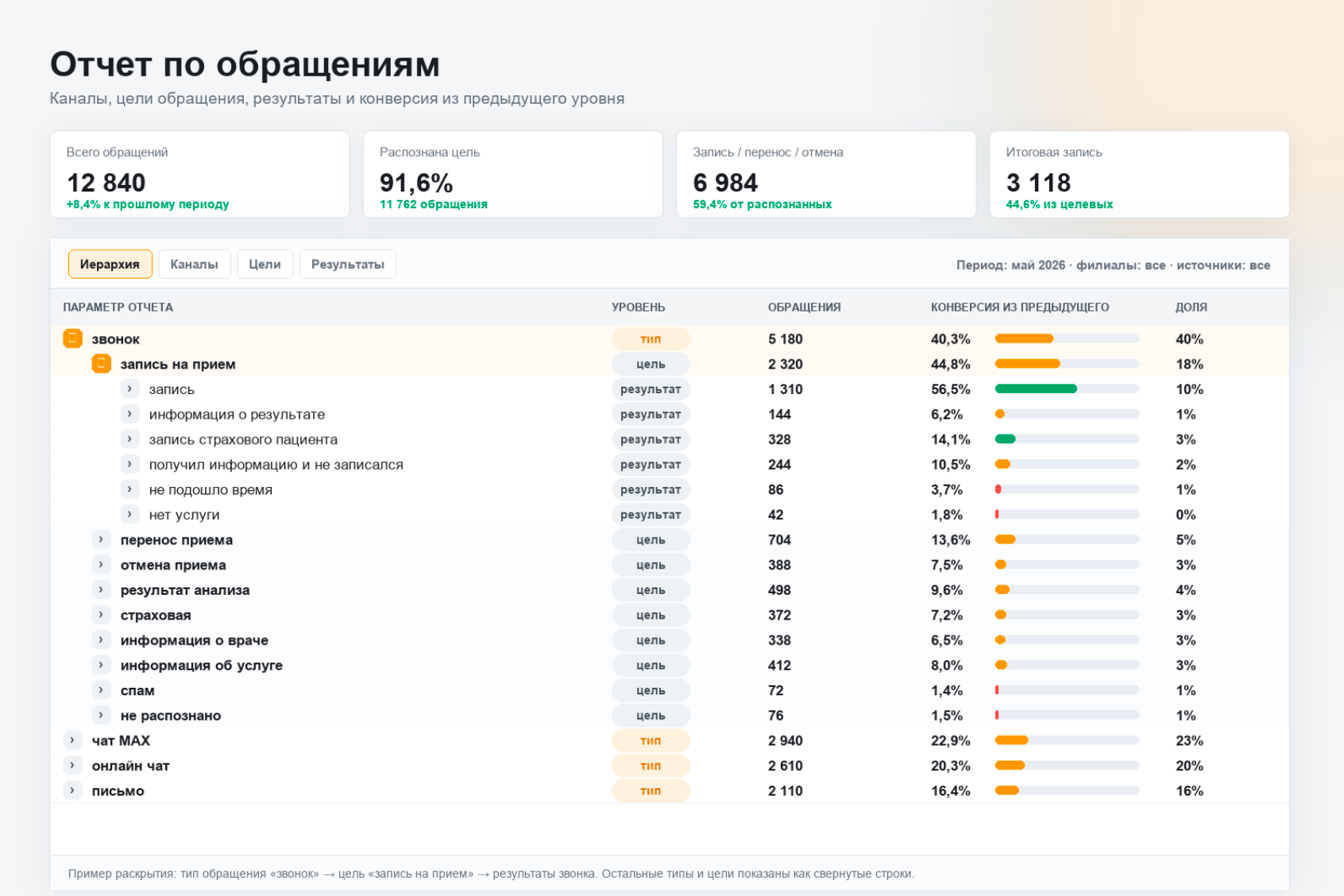This screenshot has height=896, width=1344.
Task: Expand the не подошло время chevron
Action: pos(129,489)
